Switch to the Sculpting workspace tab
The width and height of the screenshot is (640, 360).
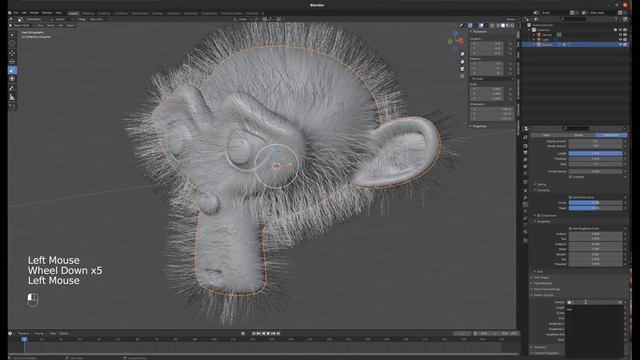point(104,13)
